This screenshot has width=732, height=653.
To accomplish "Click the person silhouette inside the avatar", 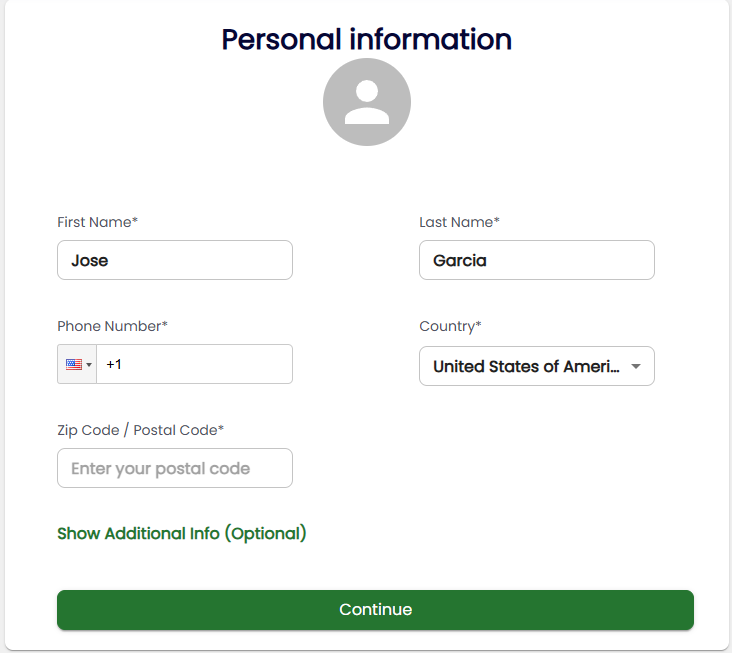I will (367, 102).
